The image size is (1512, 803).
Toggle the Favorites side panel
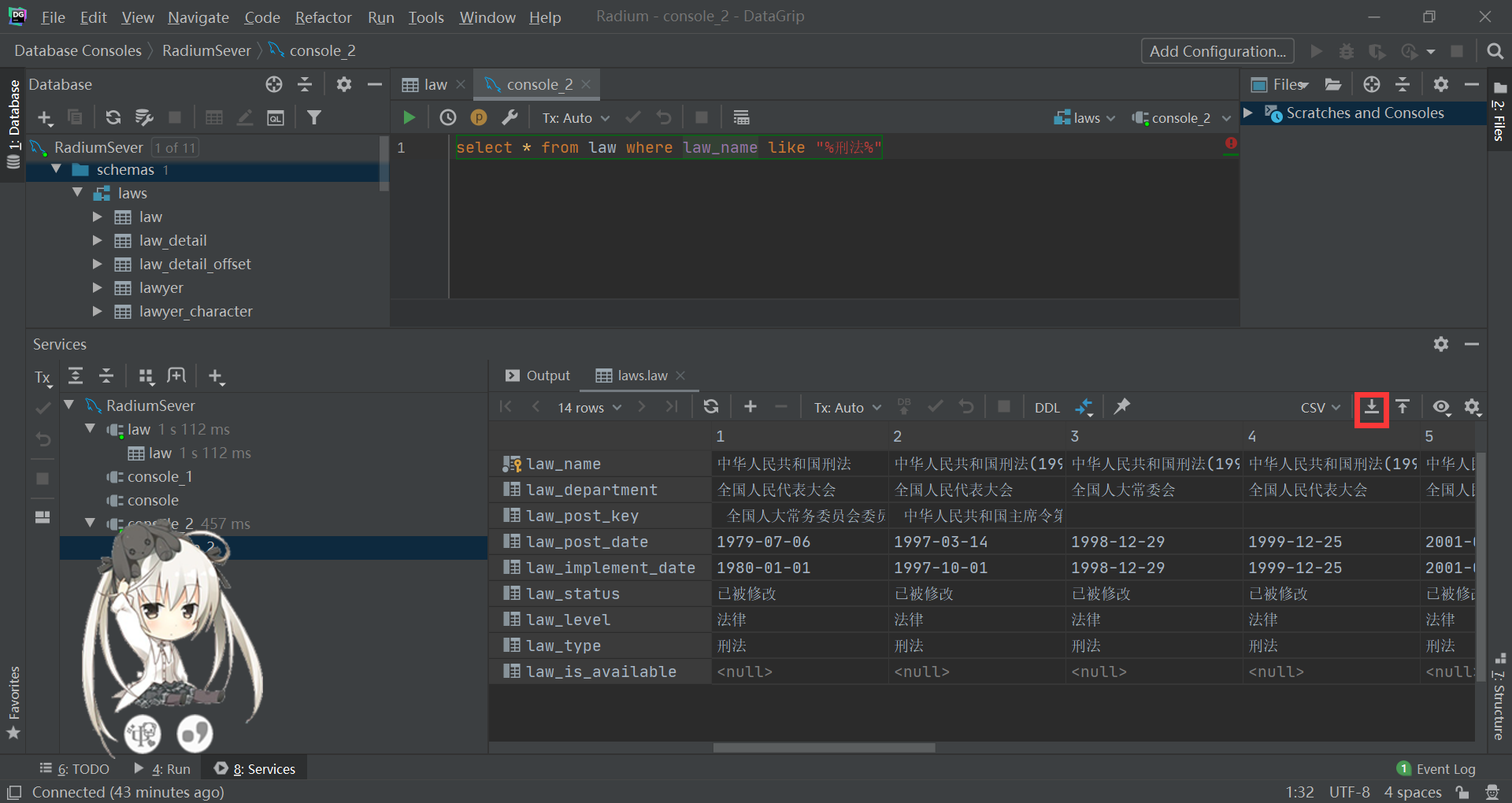(x=13, y=703)
